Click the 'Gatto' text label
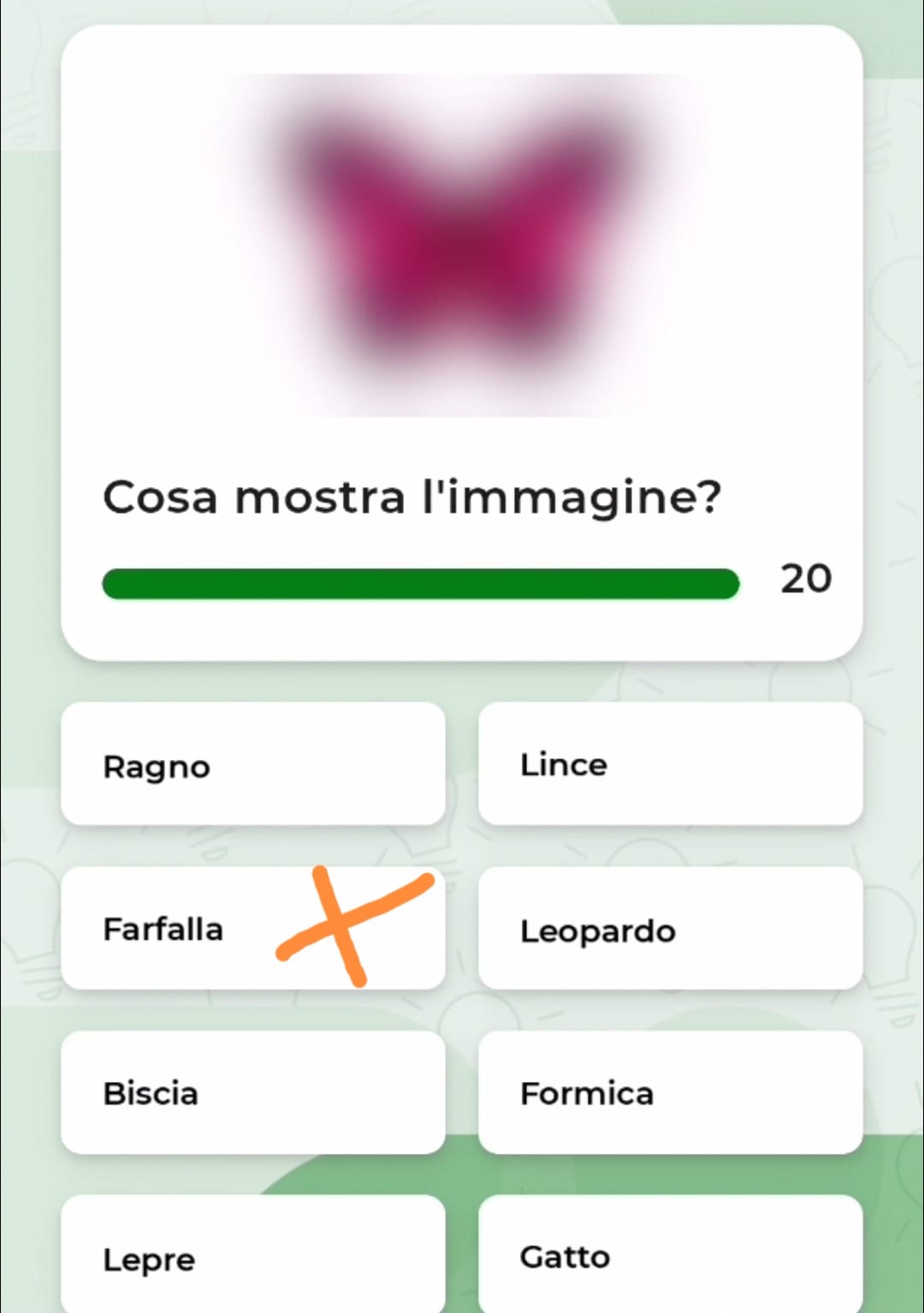The height and width of the screenshot is (1313, 924). coord(565,1257)
